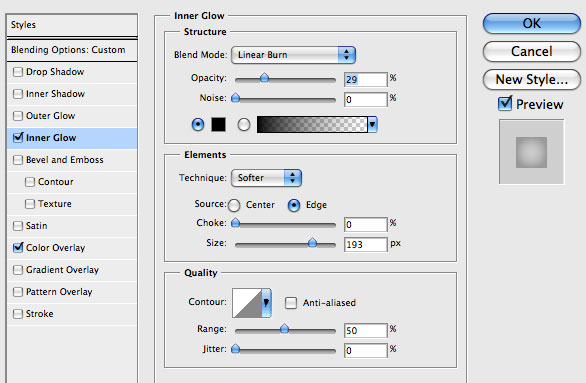Image resolution: width=586 pixels, height=383 pixels.
Task: Uncheck the Color Overlay checkbox
Action: point(18,247)
